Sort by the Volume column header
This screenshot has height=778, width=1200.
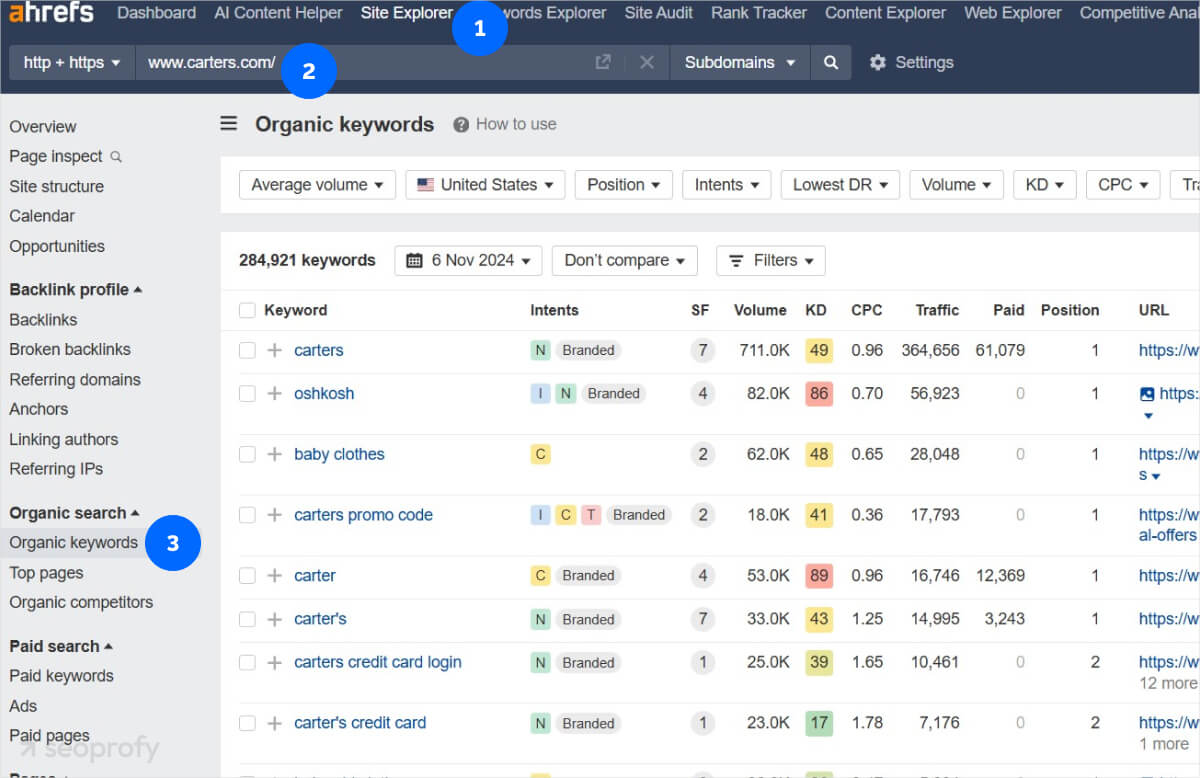(x=760, y=310)
